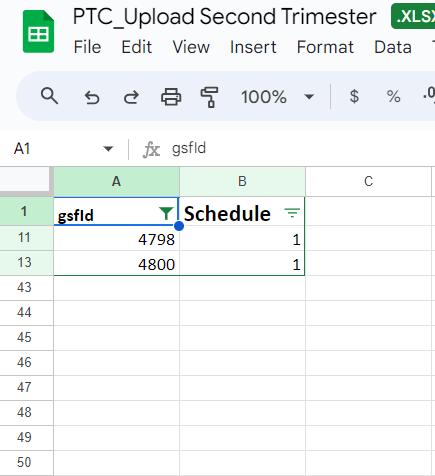
Task: Click the .XLSX file format badge
Action: pyautogui.click(x=413, y=16)
